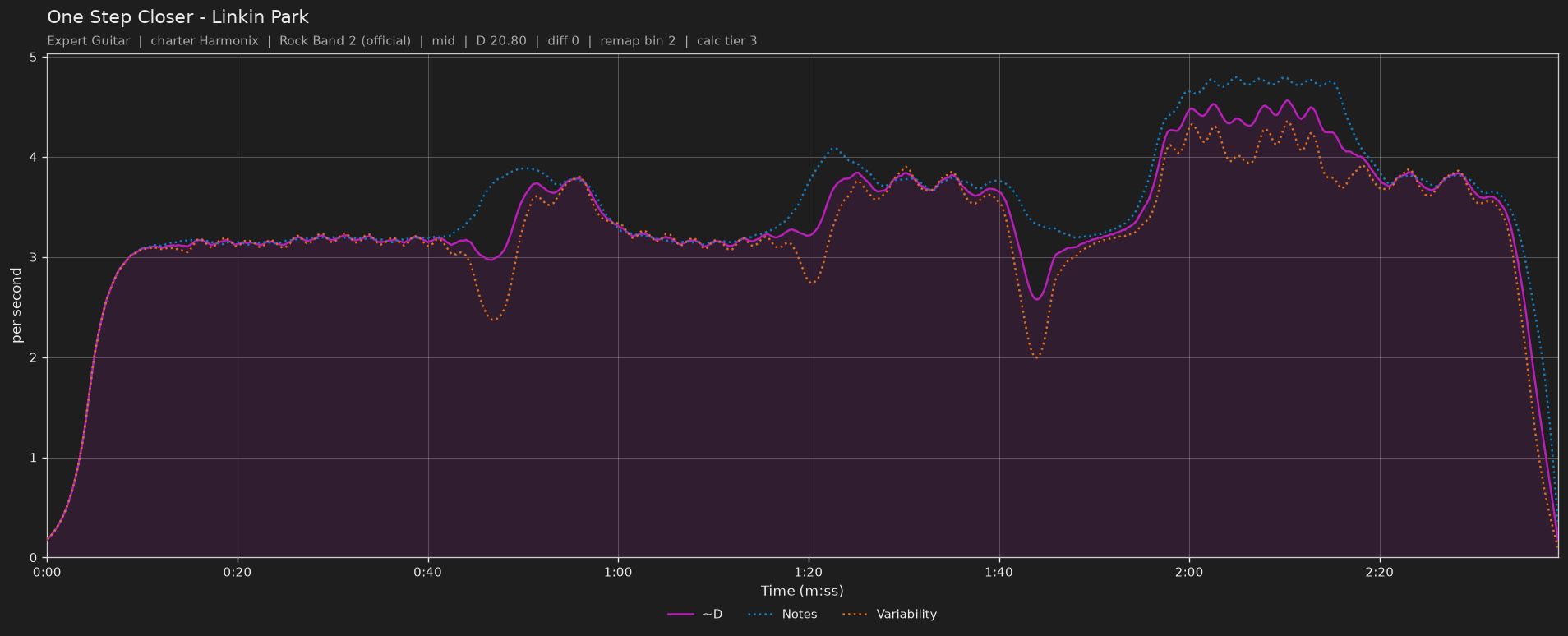The image size is (1568, 636).
Task: Click the y-axis tick label "1"
Action: (x=34, y=459)
